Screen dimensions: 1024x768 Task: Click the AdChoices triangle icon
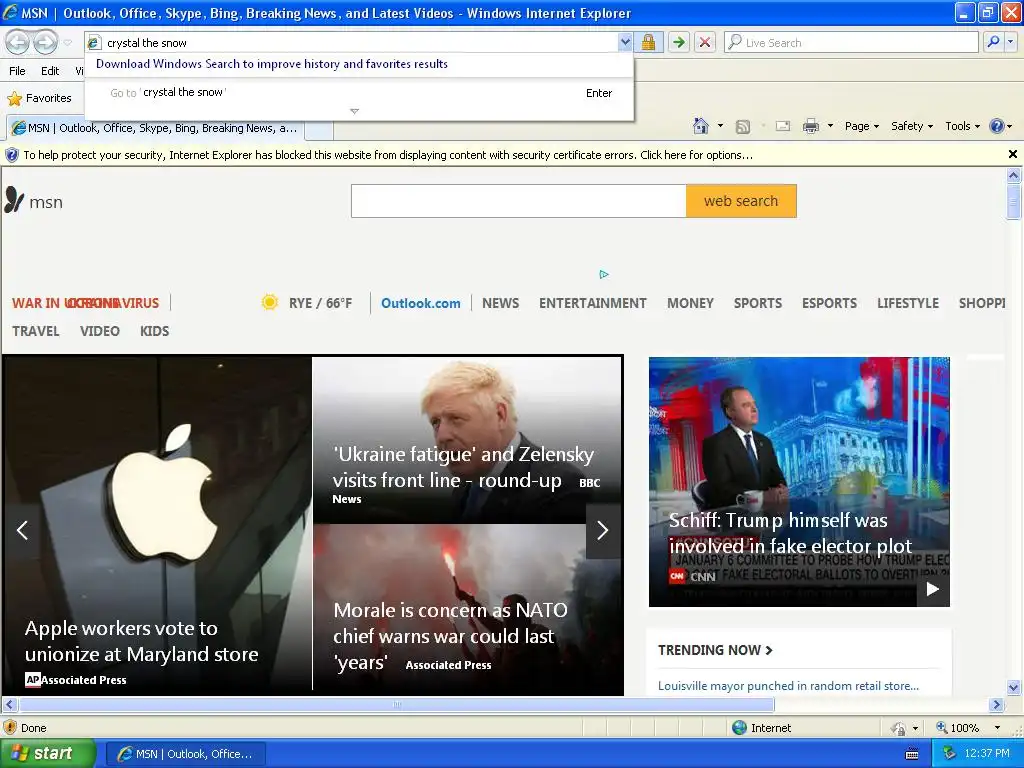coord(604,274)
